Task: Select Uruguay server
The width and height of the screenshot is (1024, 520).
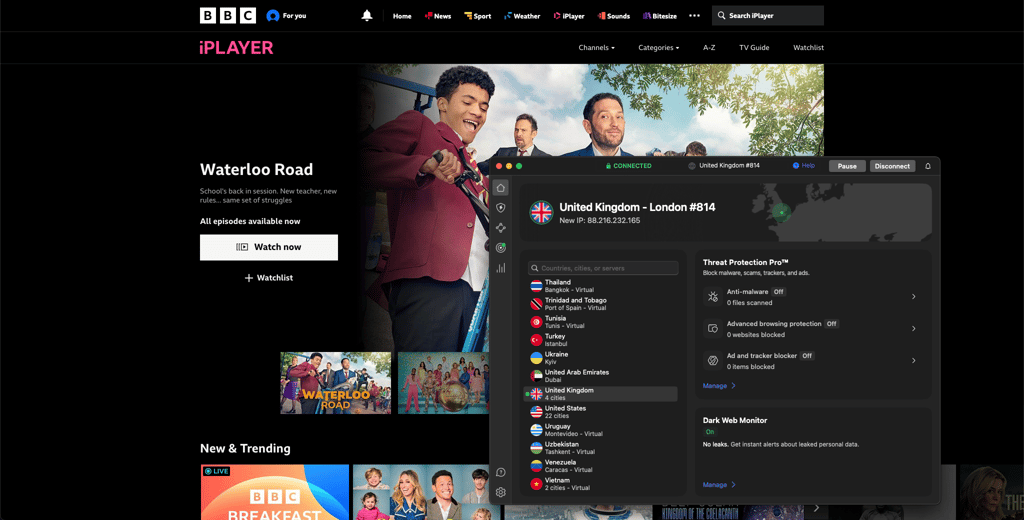Action: coord(601,430)
